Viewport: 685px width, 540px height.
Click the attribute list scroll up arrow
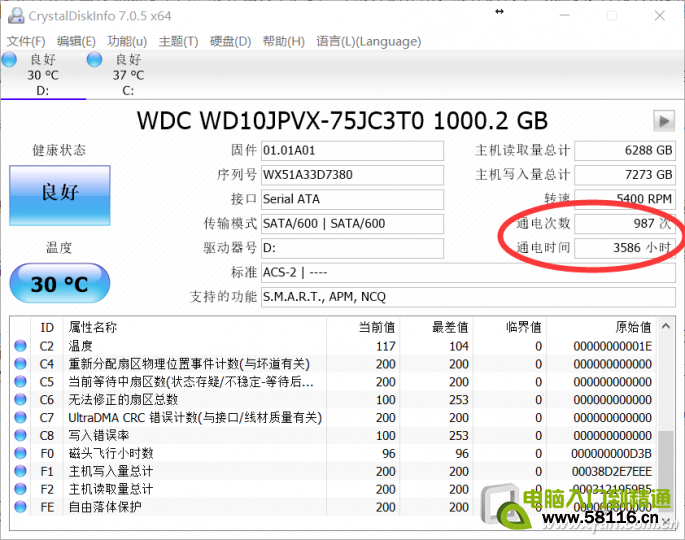(666, 326)
